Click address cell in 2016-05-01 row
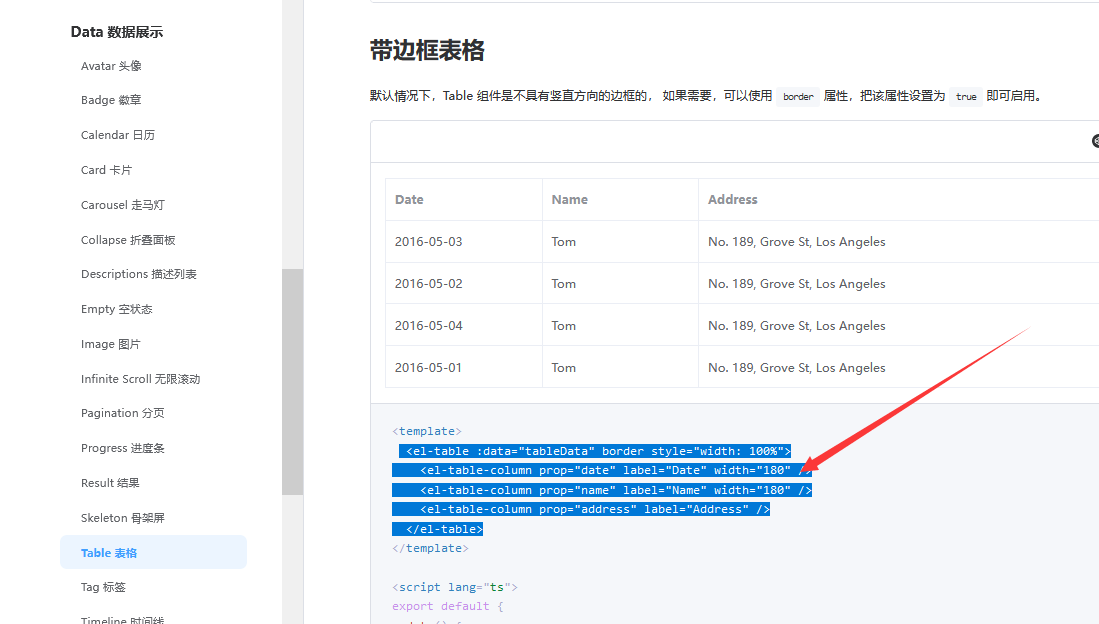The height and width of the screenshot is (624, 1099). pyautogui.click(x=899, y=368)
